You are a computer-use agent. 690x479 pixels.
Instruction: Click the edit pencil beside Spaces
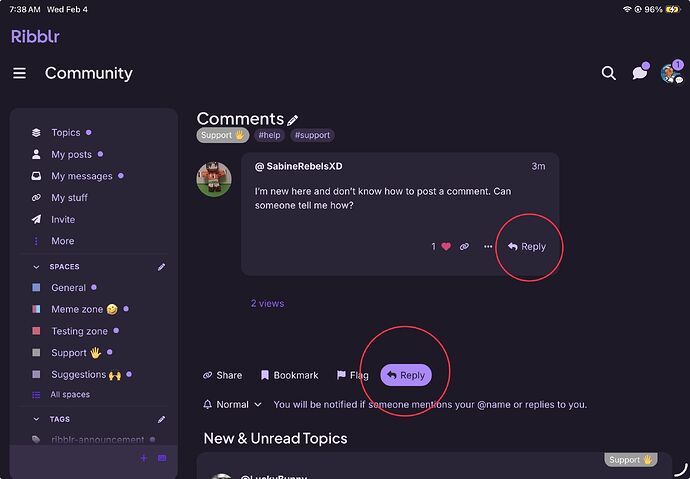coord(162,267)
